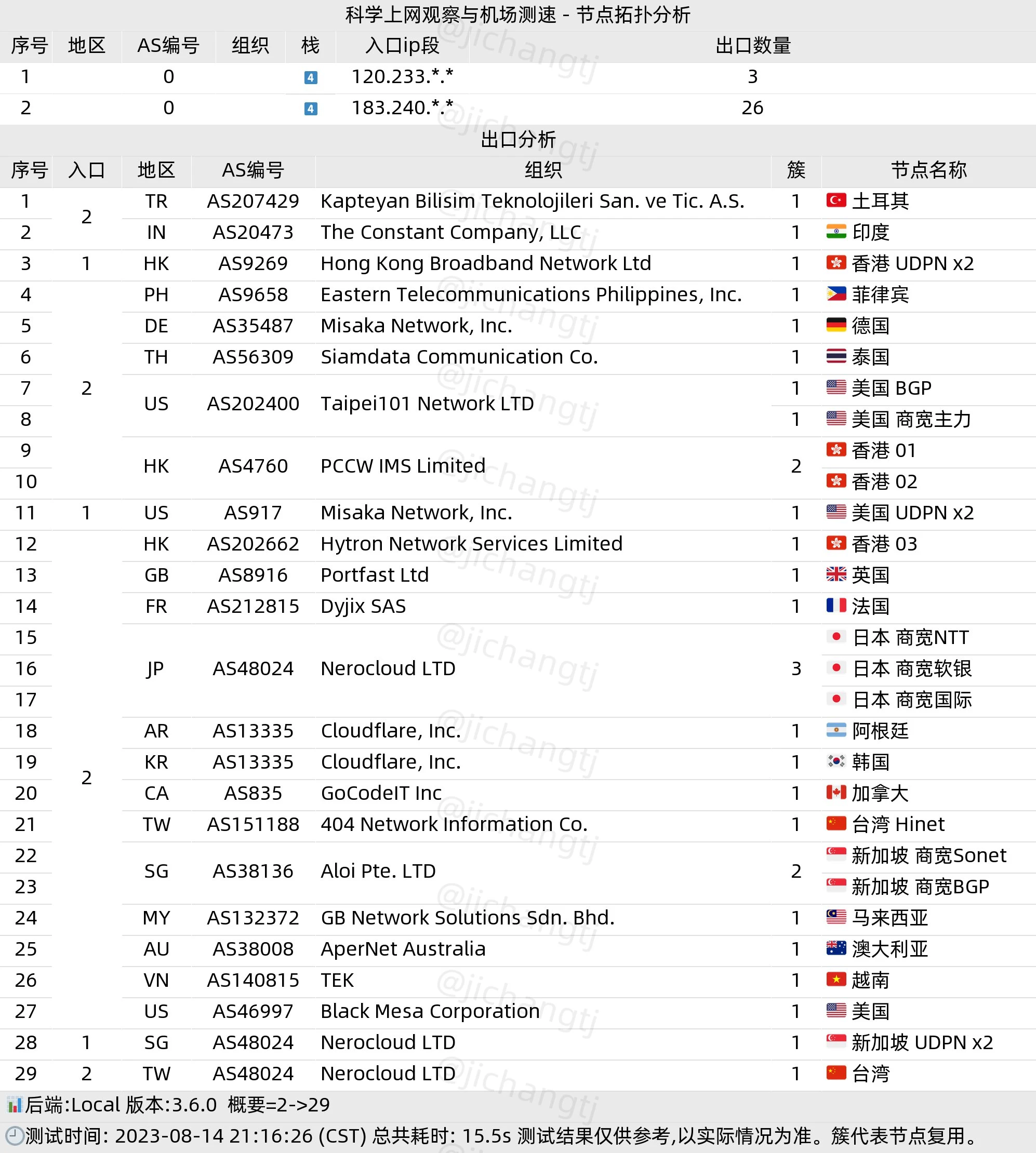Click the Hong Kong flag beside 香港 UDPN x2
Viewport: 1036px width, 1153px height.
[x=835, y=263]
